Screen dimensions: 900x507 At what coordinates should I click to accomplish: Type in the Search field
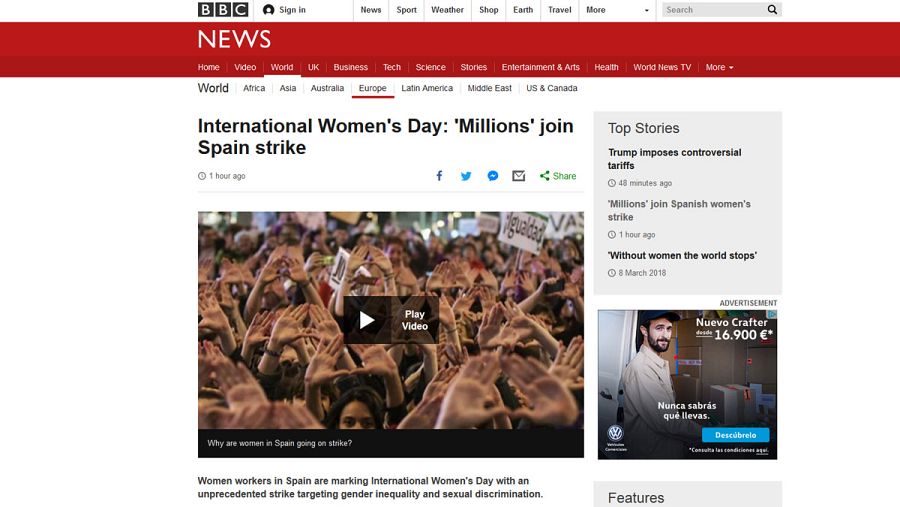coord(714,10)
